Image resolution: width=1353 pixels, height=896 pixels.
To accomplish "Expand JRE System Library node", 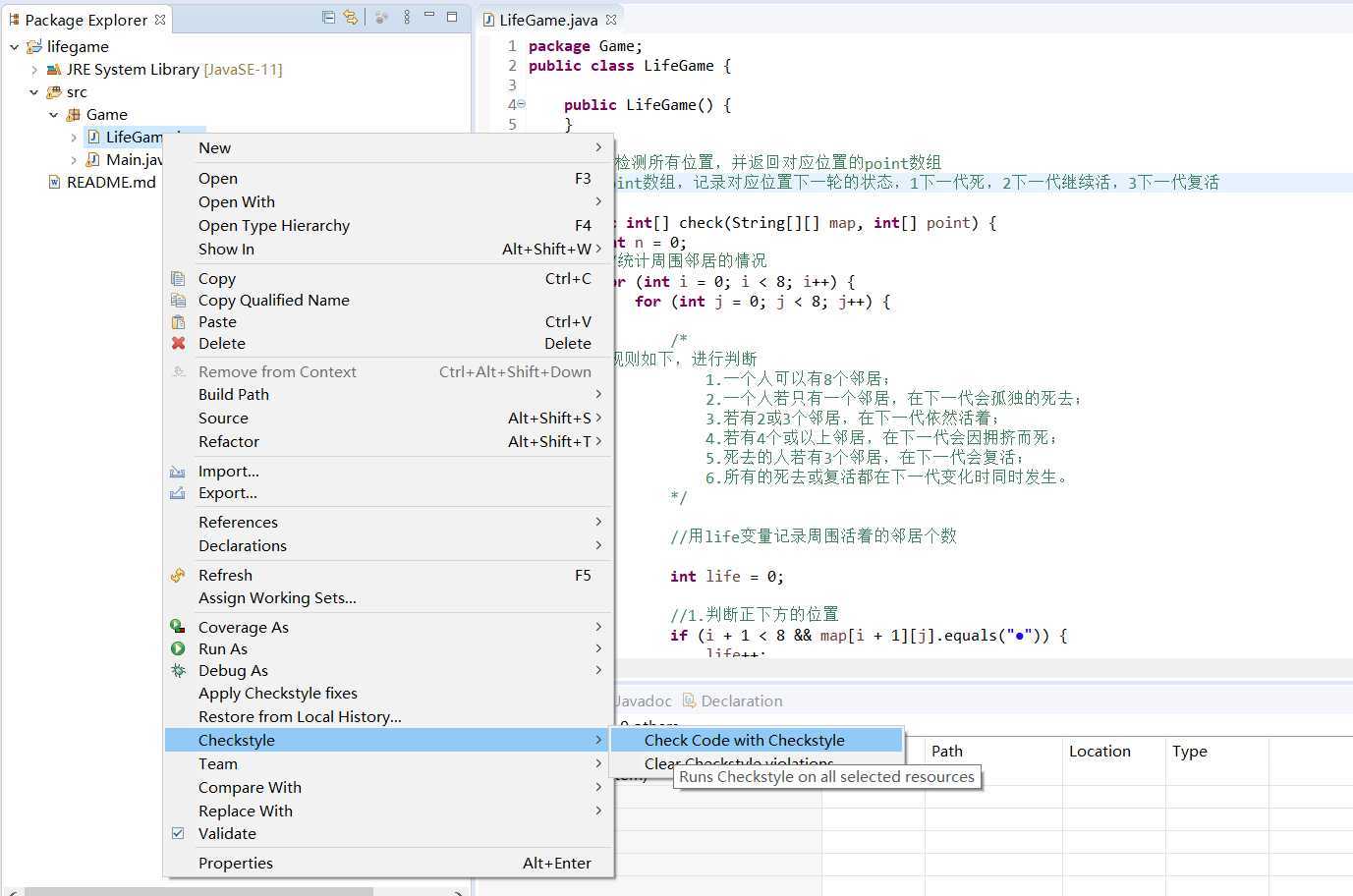I will coord(34,70).
